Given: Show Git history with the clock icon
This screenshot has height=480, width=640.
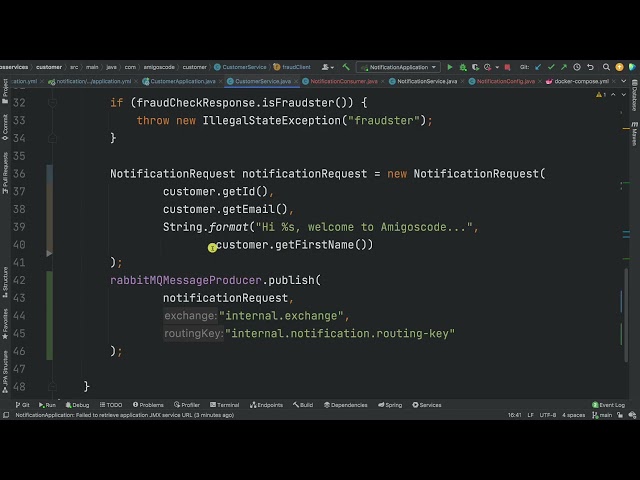Looking at the screenshot, I should click(577, 67).
